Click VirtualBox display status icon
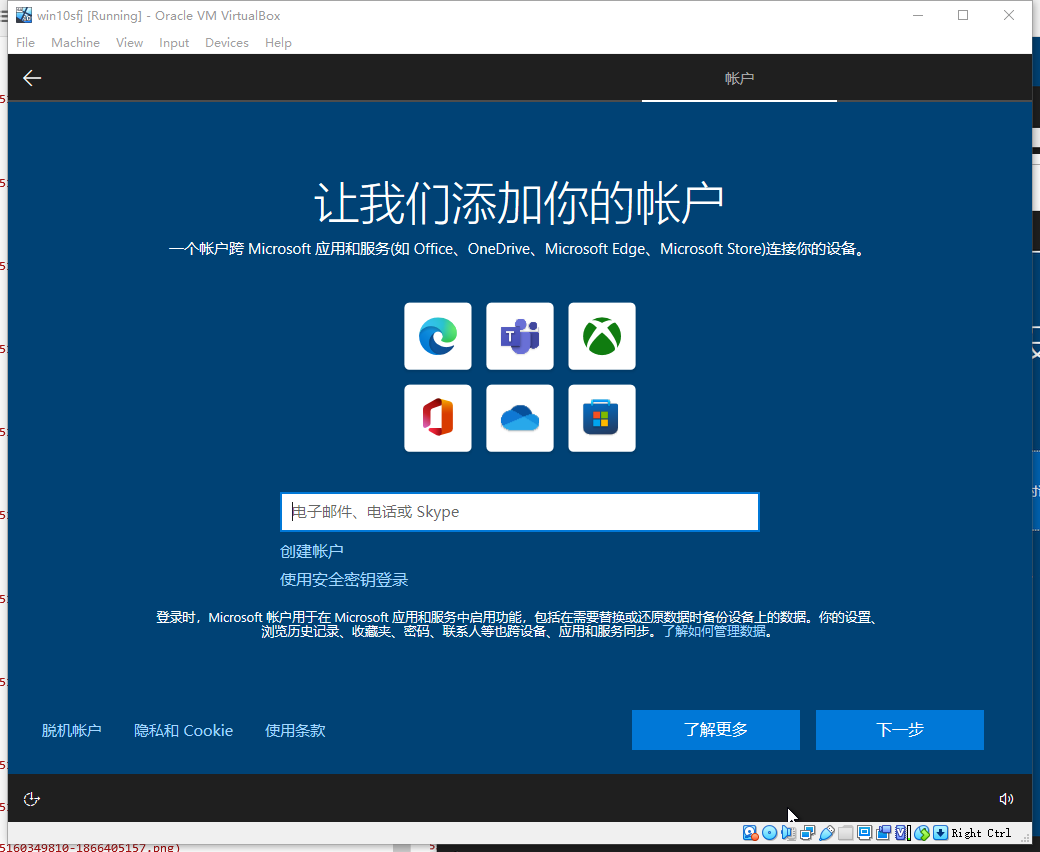This screenshot has height=852, width=1040. click(864, 833)
